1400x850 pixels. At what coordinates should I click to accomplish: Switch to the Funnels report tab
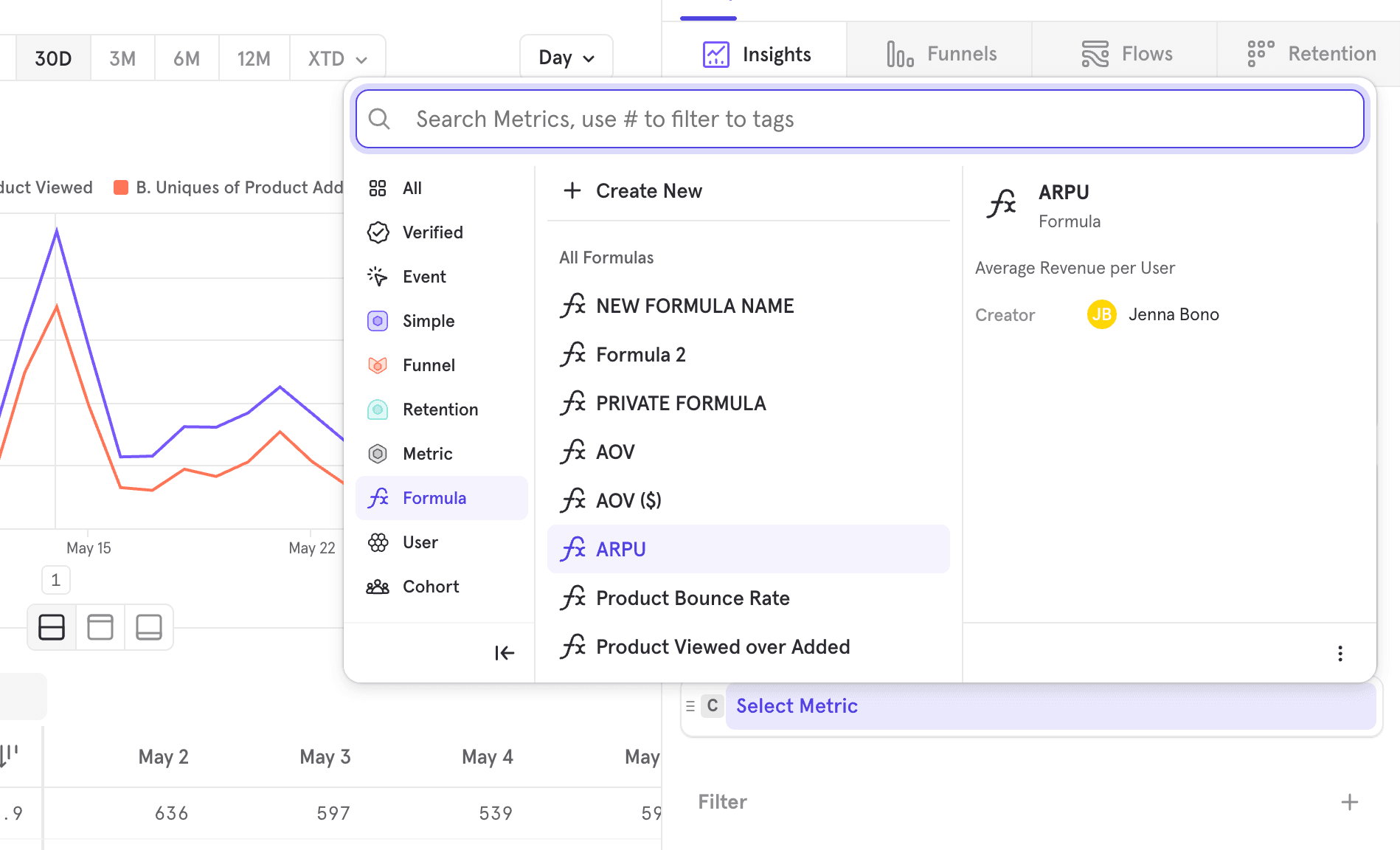pyautogui.click(x=940, y=54)
